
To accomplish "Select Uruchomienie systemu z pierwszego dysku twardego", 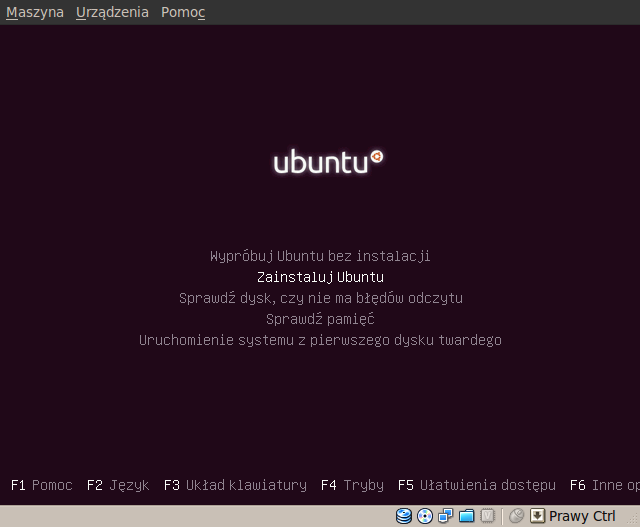I will pos(320,340).
